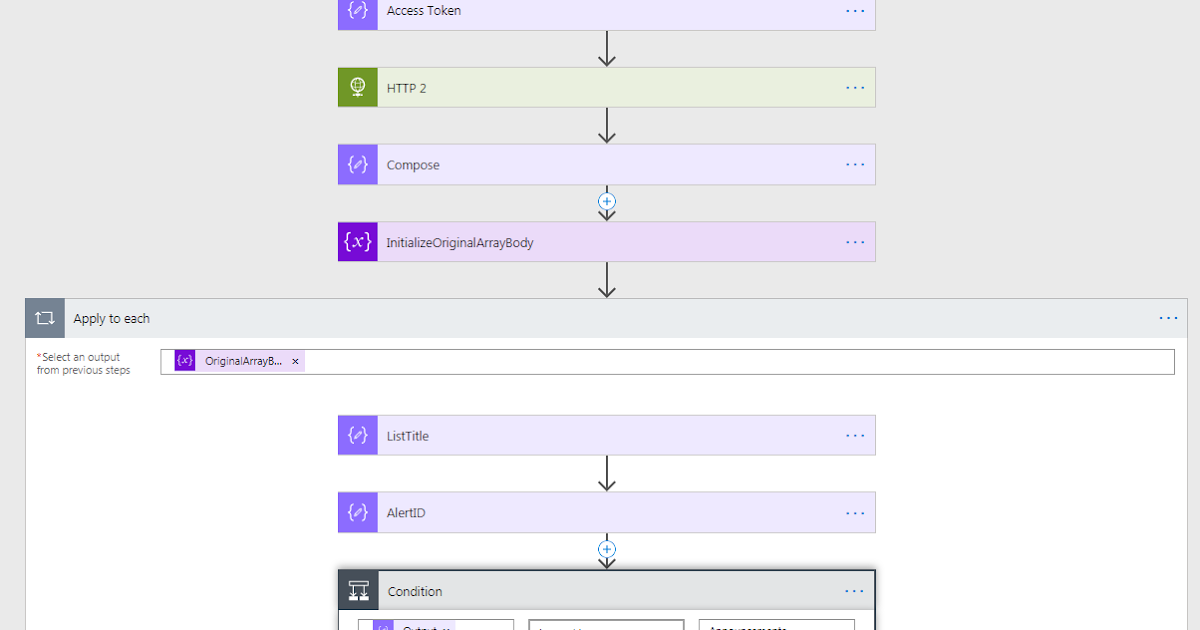
Task: Open the Condition ellipsis menu
Action: (x=855, y=590)
